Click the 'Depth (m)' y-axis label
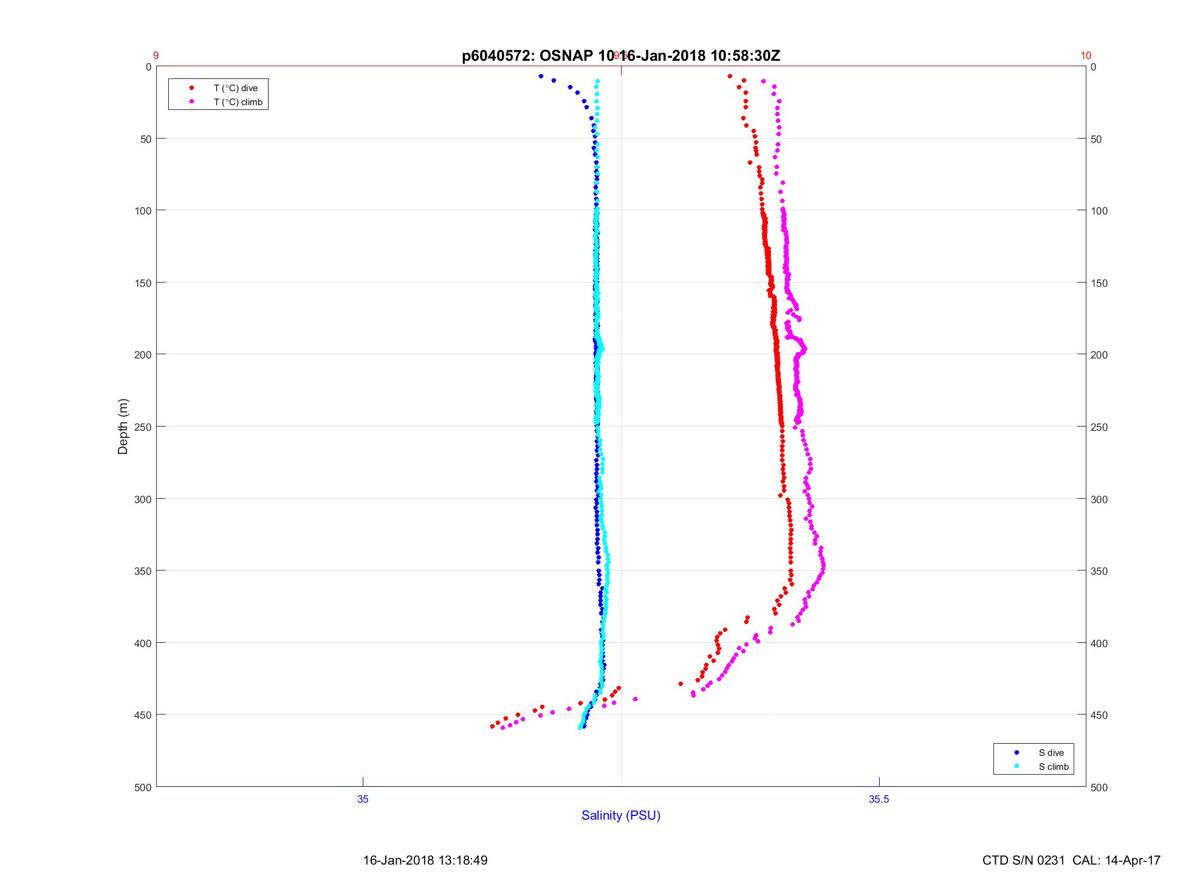Image resolution: width=1200 pixels, height=885 pixels. 124,426
